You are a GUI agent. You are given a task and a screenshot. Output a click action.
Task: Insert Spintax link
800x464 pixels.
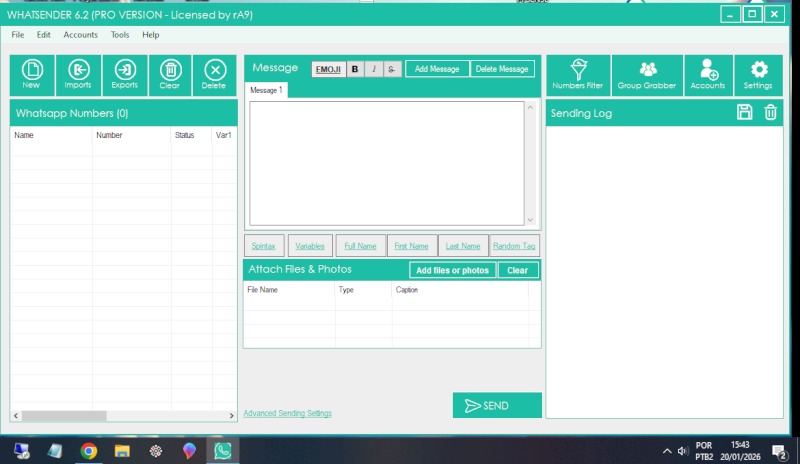point(264,246)
